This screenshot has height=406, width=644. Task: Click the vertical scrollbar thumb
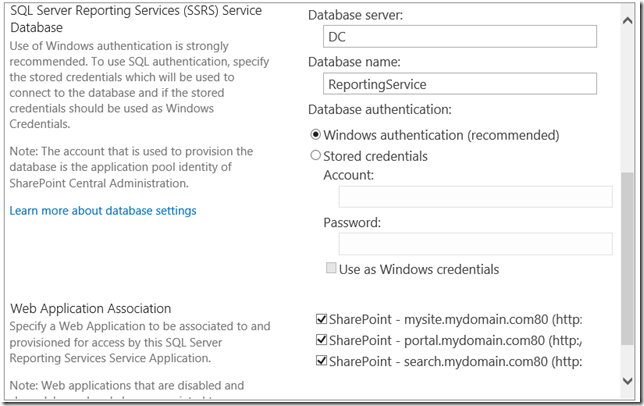628,270
